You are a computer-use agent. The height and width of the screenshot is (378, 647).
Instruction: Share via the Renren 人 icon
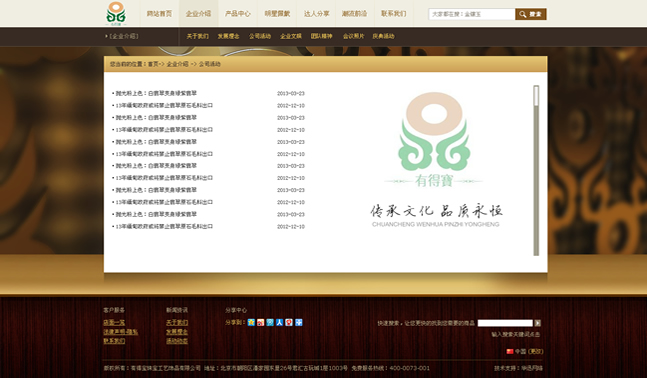[x=279, y=322]
